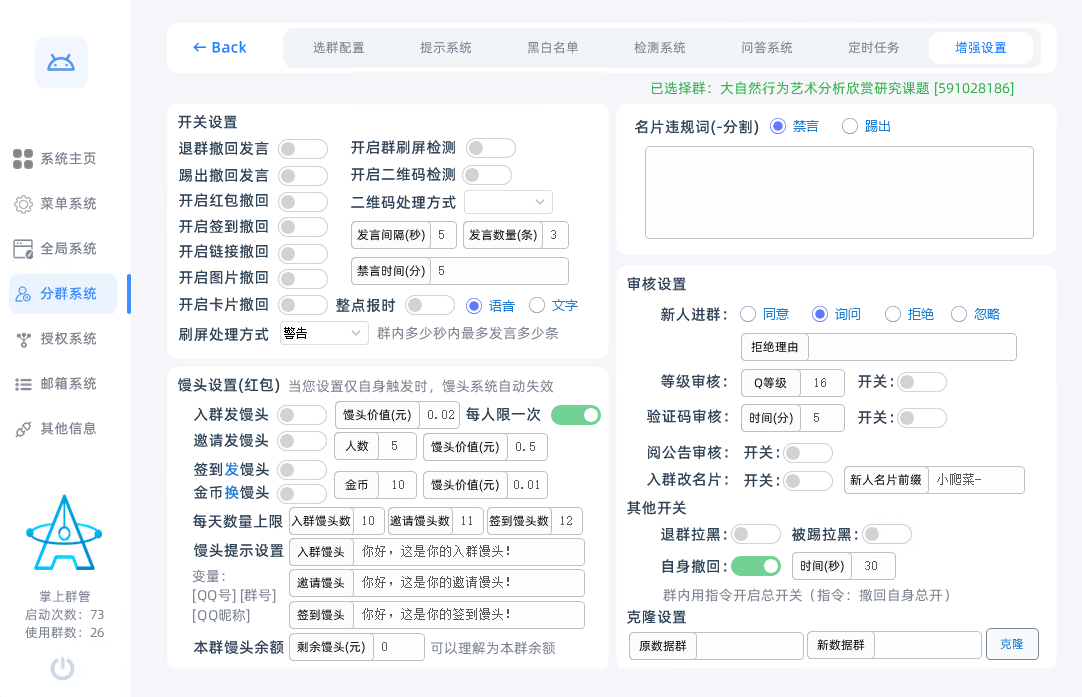
Task: Disable 自身撤回 switch
Action: coord(756,566)
